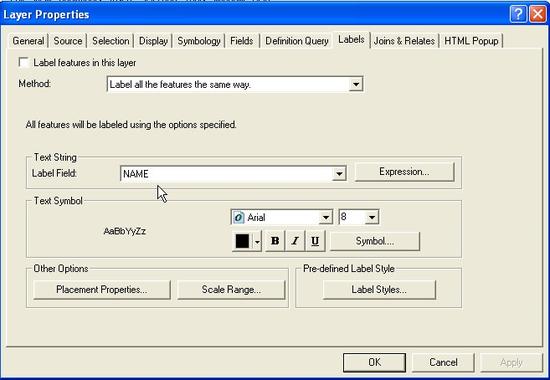Toggle underline text formatting button
The image size is (550, 380).
pos(315,241)
